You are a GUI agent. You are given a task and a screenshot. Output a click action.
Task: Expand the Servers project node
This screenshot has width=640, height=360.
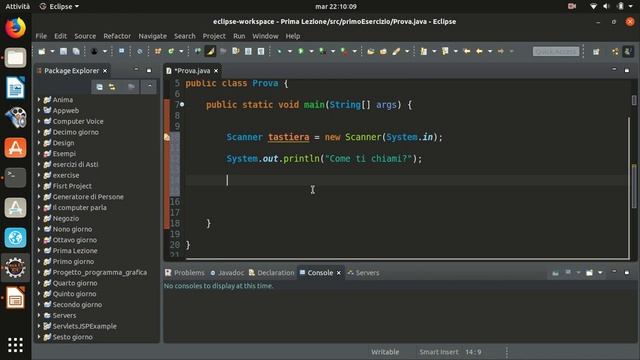39,316
